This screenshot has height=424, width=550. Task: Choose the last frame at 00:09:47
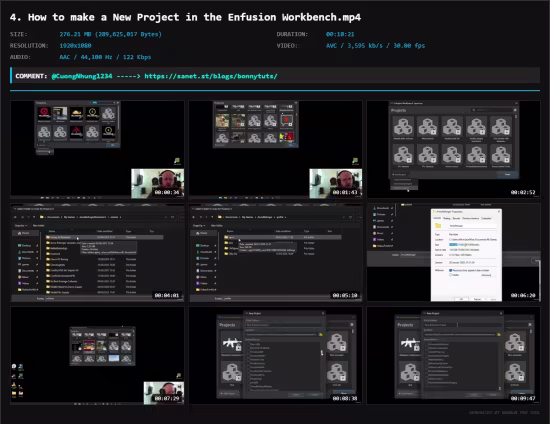coord(454,356)
